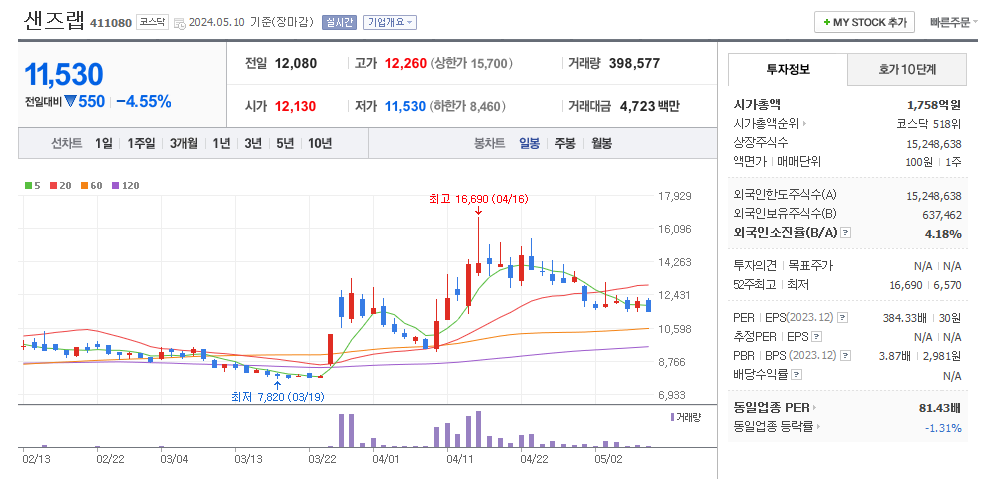Click help icon next to 외국인소진율(B/A)
991x479 pixels.
pos(846,233)
